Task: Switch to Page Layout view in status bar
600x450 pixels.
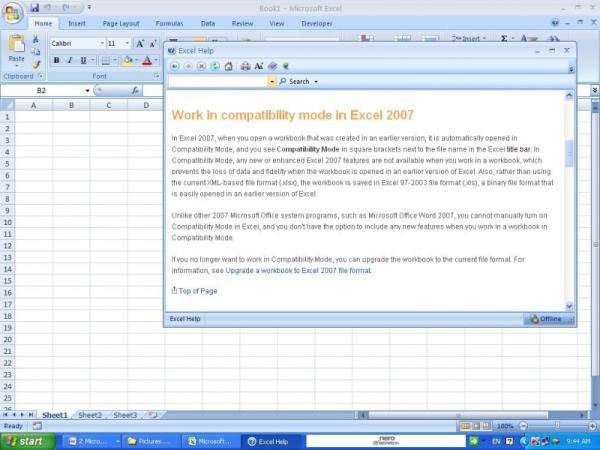Action: coord(476,426)
